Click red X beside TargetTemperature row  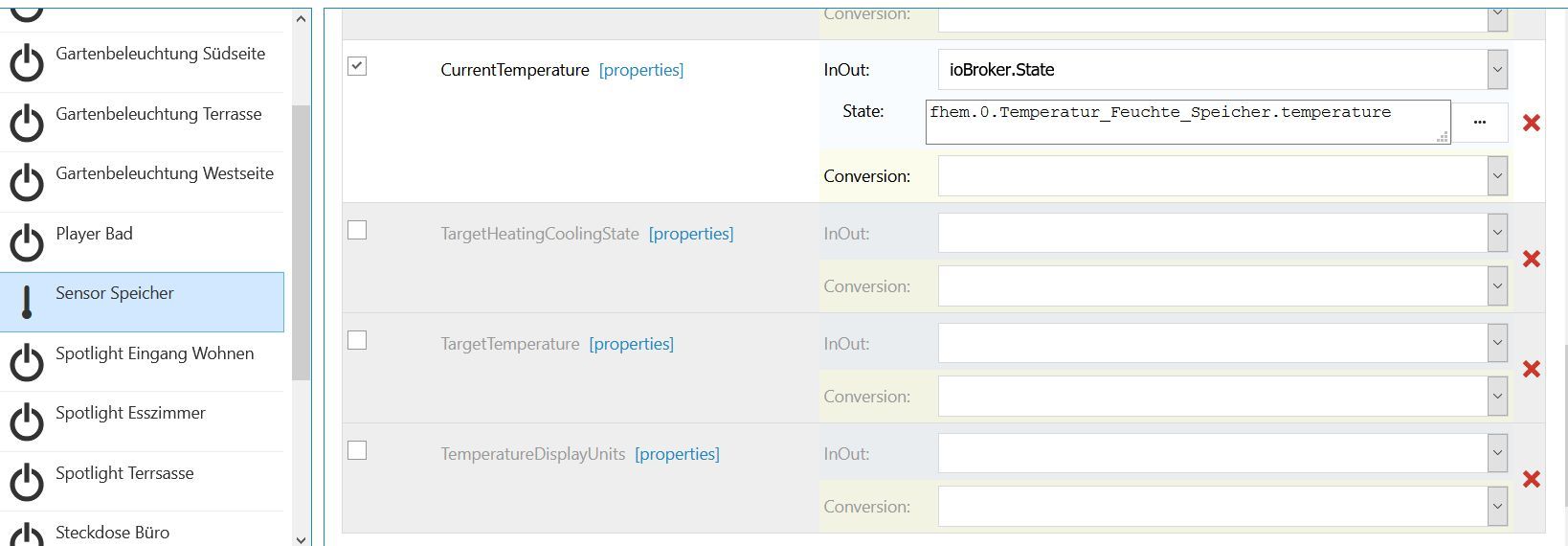tap(1531, 369)
